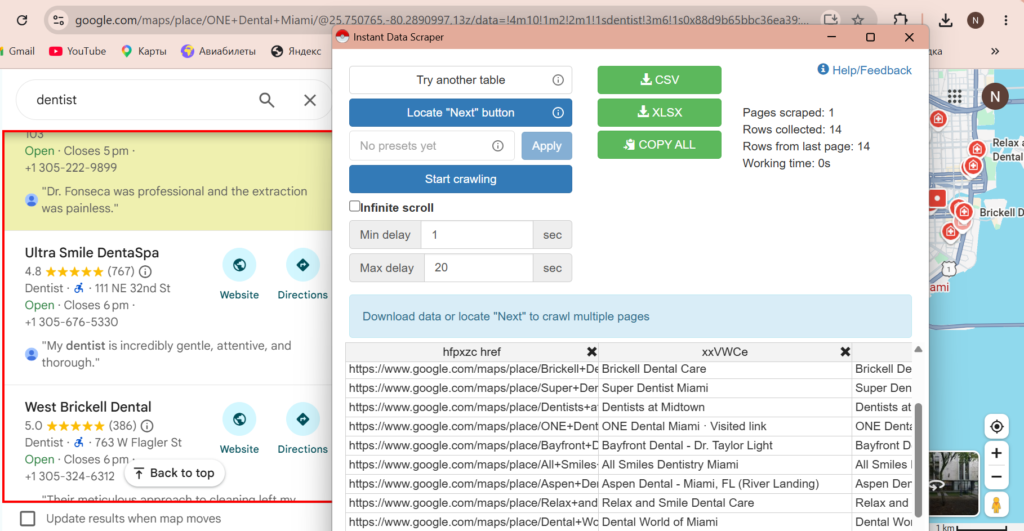
Task: Select the ONE Dental Miami cell
Action: click(725, 426)
